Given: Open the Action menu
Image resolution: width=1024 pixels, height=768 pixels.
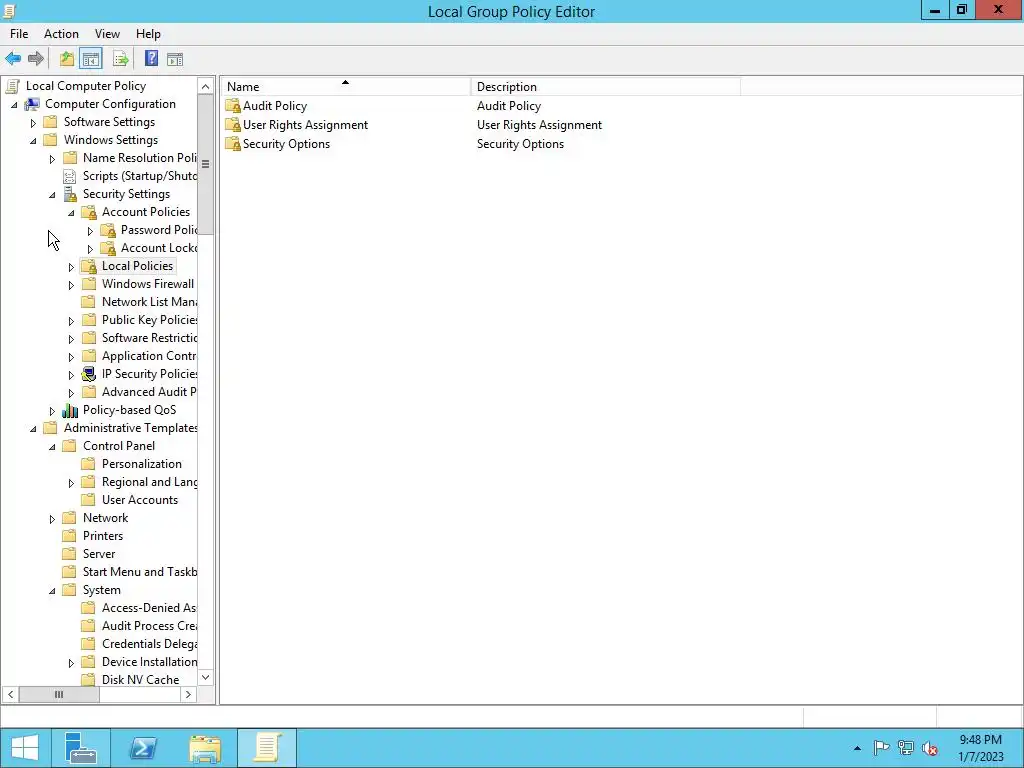Looking at the screenshot, I should point(61,34).
